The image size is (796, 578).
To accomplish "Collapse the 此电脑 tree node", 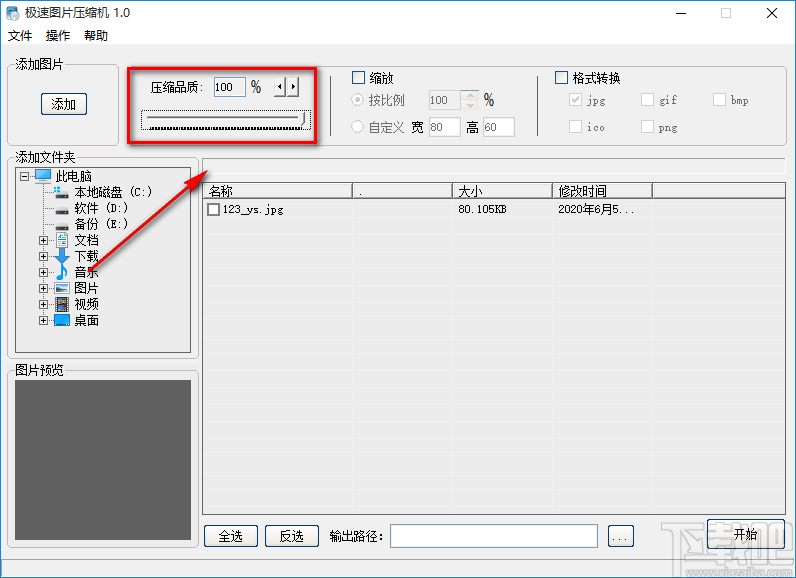I will tap(24, 177).
